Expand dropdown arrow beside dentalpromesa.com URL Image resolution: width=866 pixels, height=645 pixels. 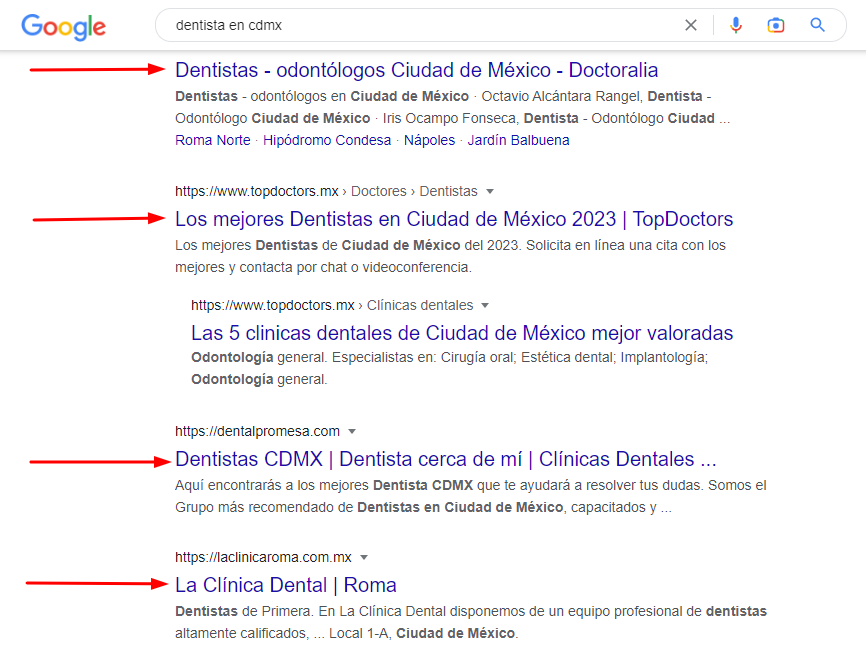point(352,431)
